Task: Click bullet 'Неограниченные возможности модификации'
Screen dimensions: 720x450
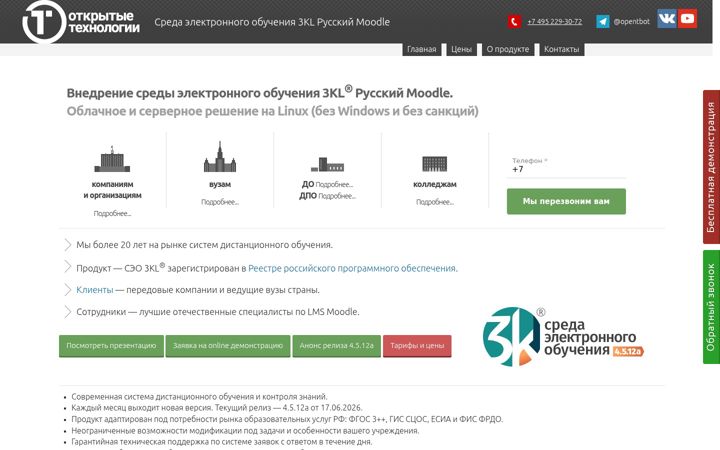Action: click(x=245, y=431)
